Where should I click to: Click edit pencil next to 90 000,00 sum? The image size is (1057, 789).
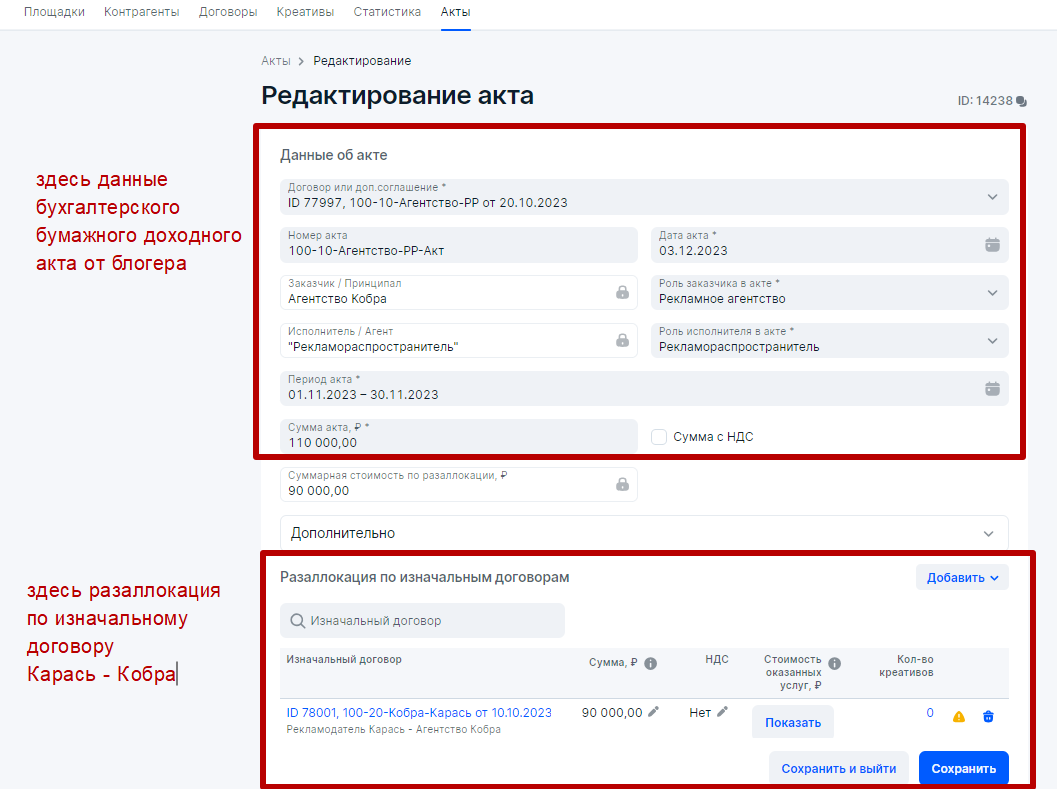654,712
